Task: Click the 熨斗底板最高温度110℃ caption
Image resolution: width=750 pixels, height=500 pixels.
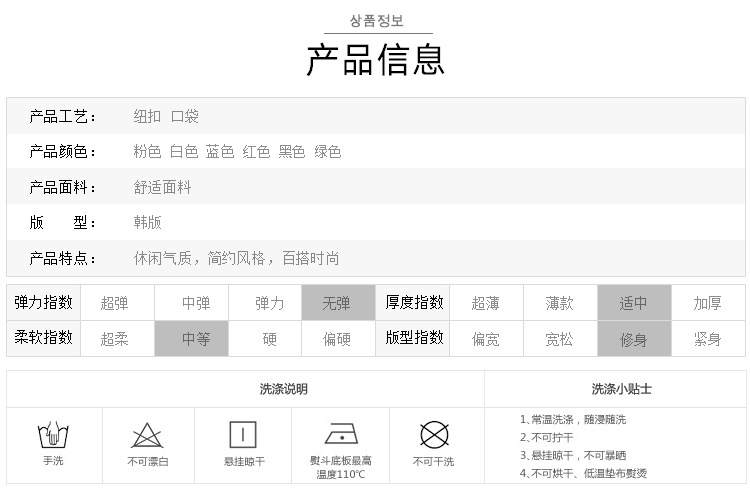Action: (x=341, y=467)
